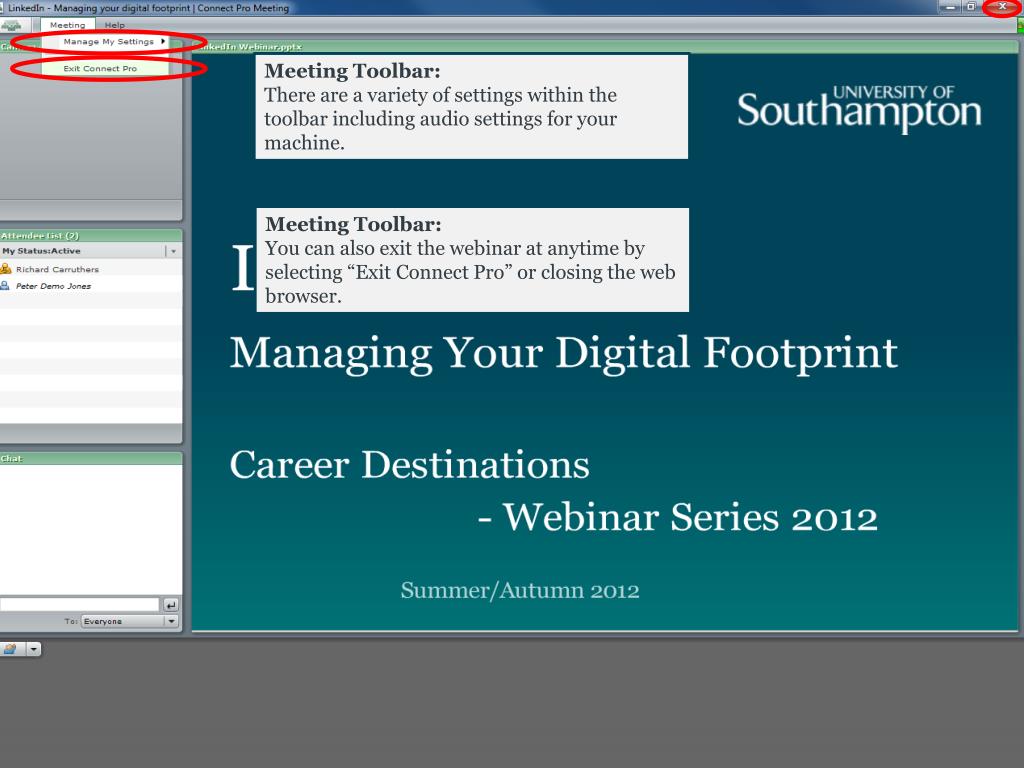Open the Manage My Settings submenu
This screenshot has height=768, width=1024.
(108, 41)
